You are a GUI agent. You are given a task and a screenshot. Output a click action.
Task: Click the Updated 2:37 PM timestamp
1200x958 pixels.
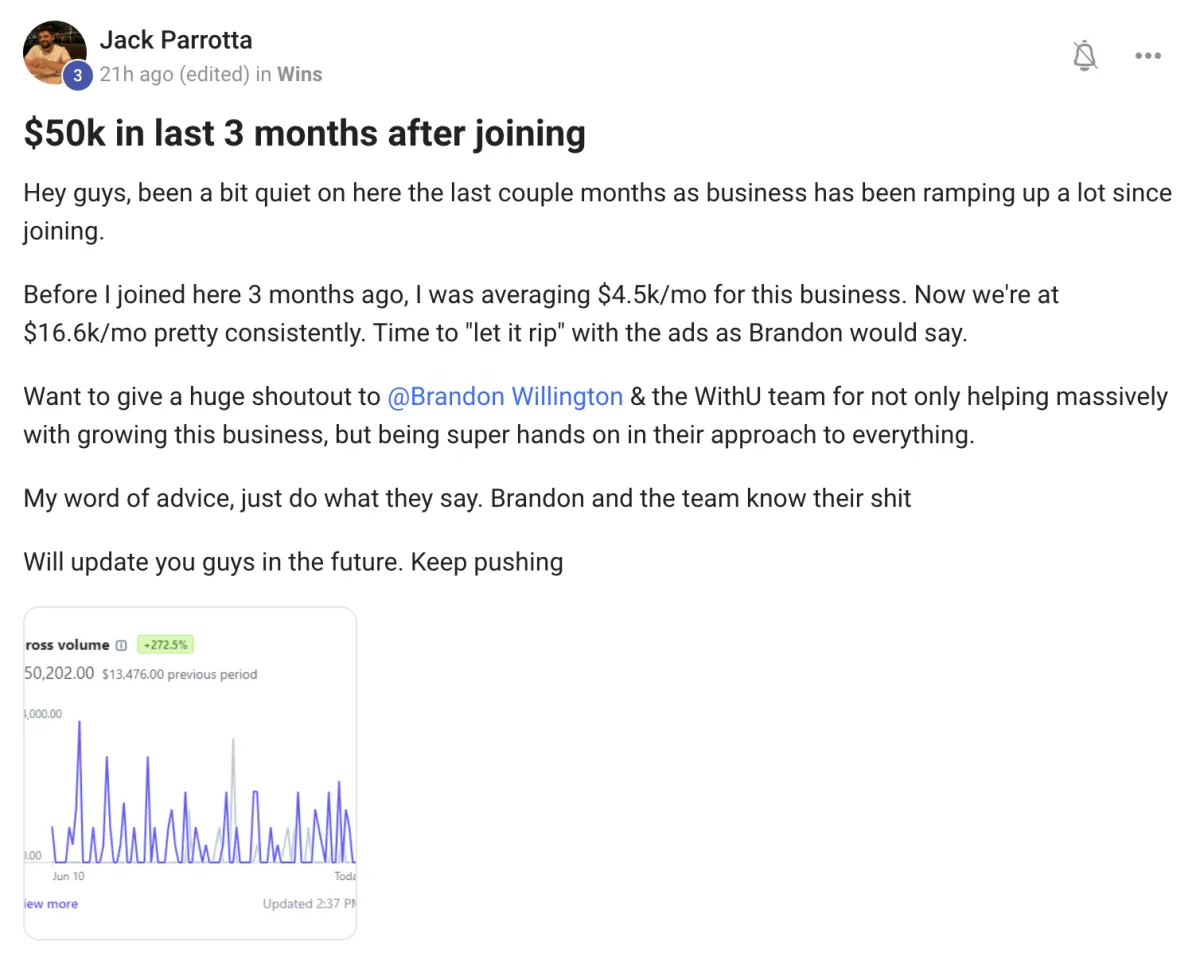309,904
